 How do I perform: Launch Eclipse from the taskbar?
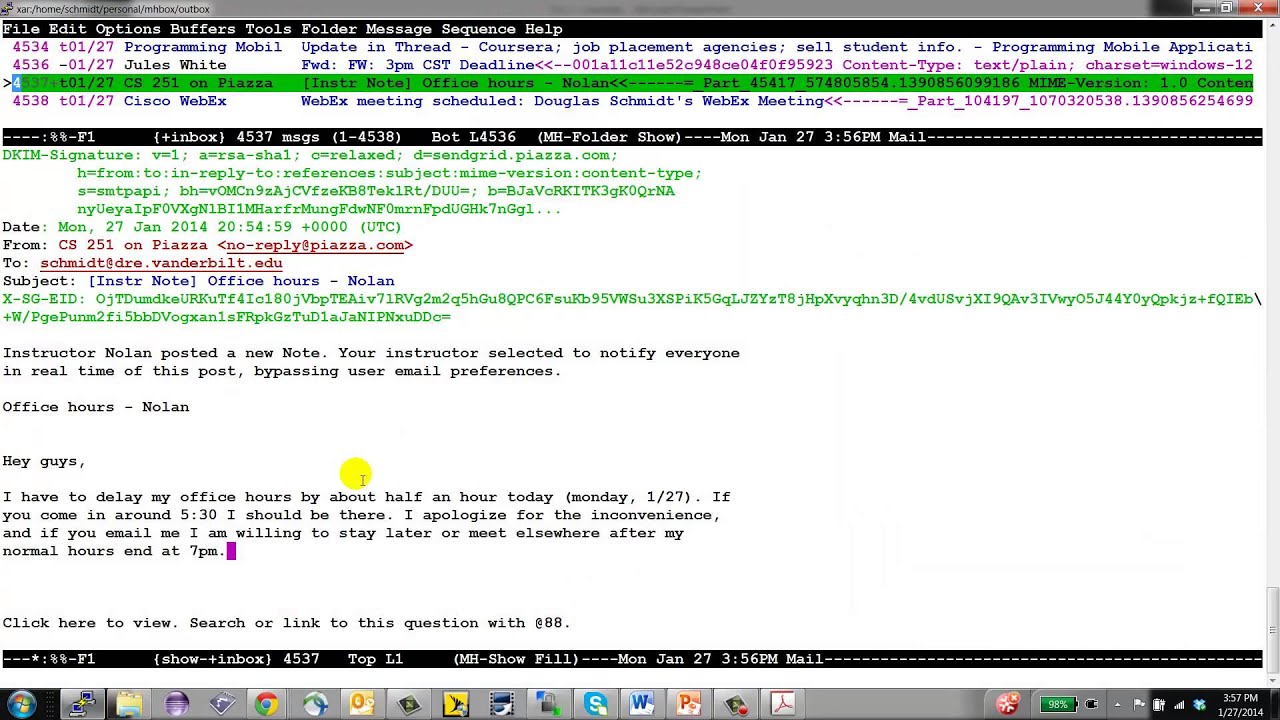click(x=176, y=704)
